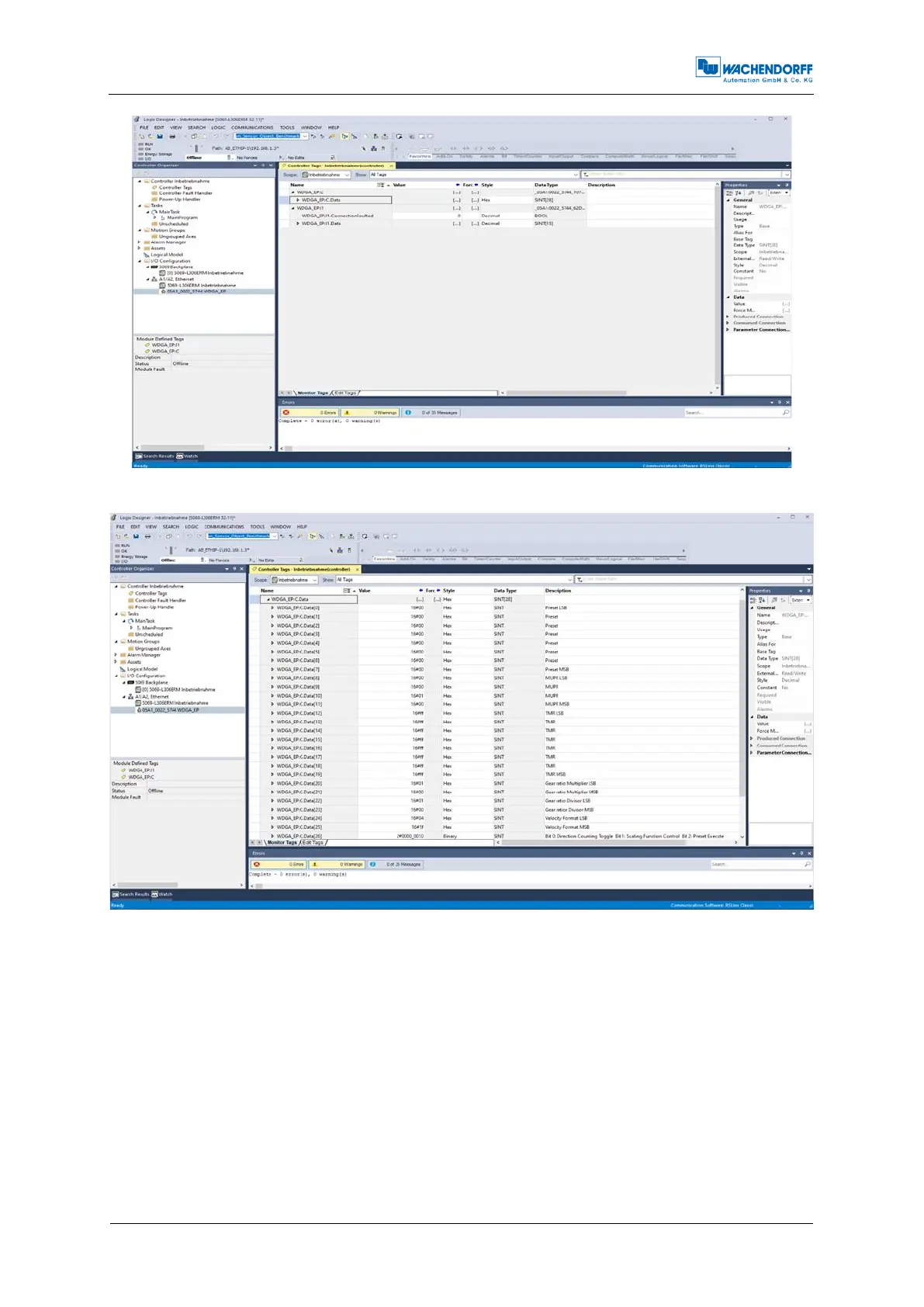The width and height of the screenshot is (924, 1307).
Task: Click the Search field in lower Errors panel
Action: click(x=756, y=864)
